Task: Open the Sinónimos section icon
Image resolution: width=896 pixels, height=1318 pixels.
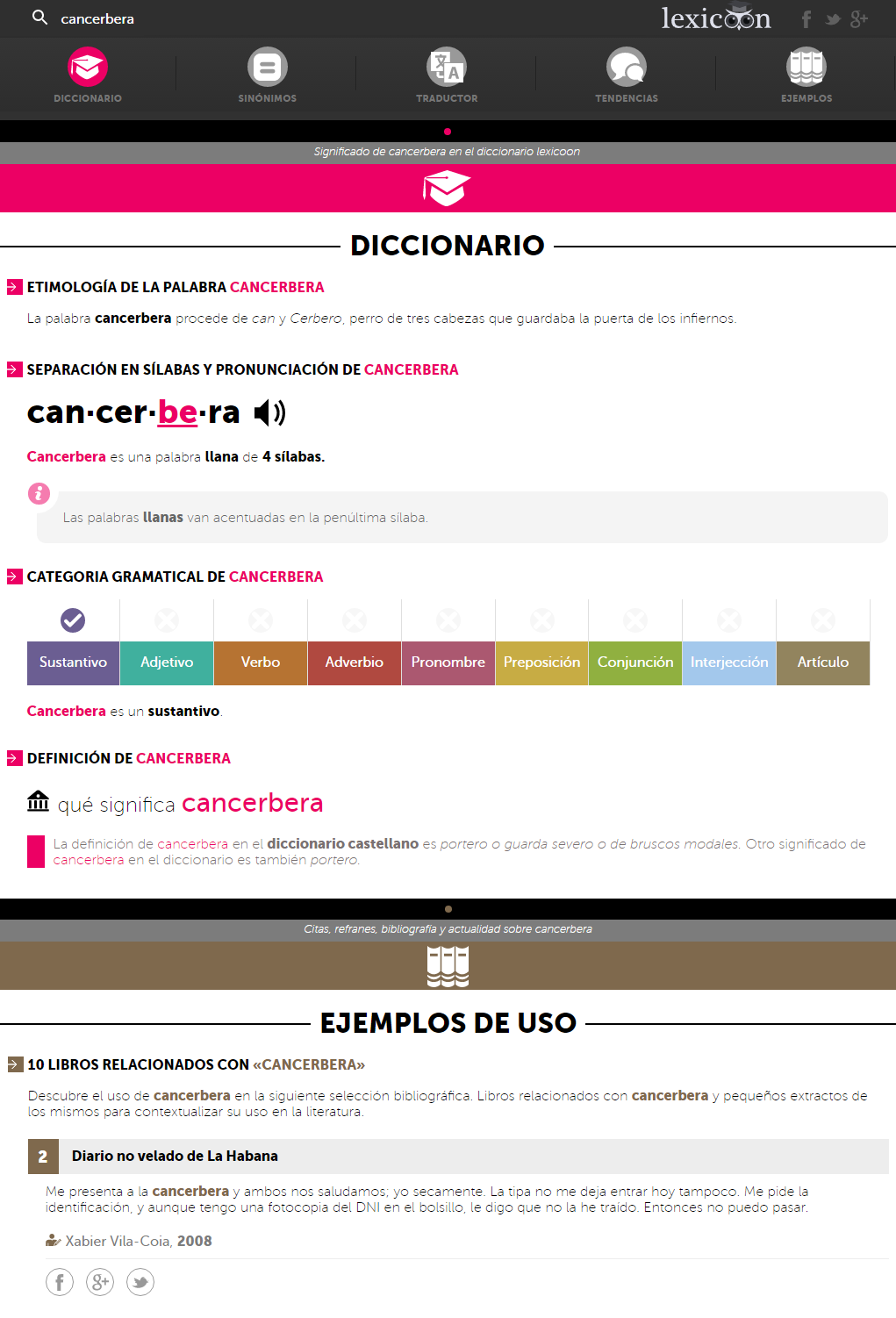Action: 268,67
